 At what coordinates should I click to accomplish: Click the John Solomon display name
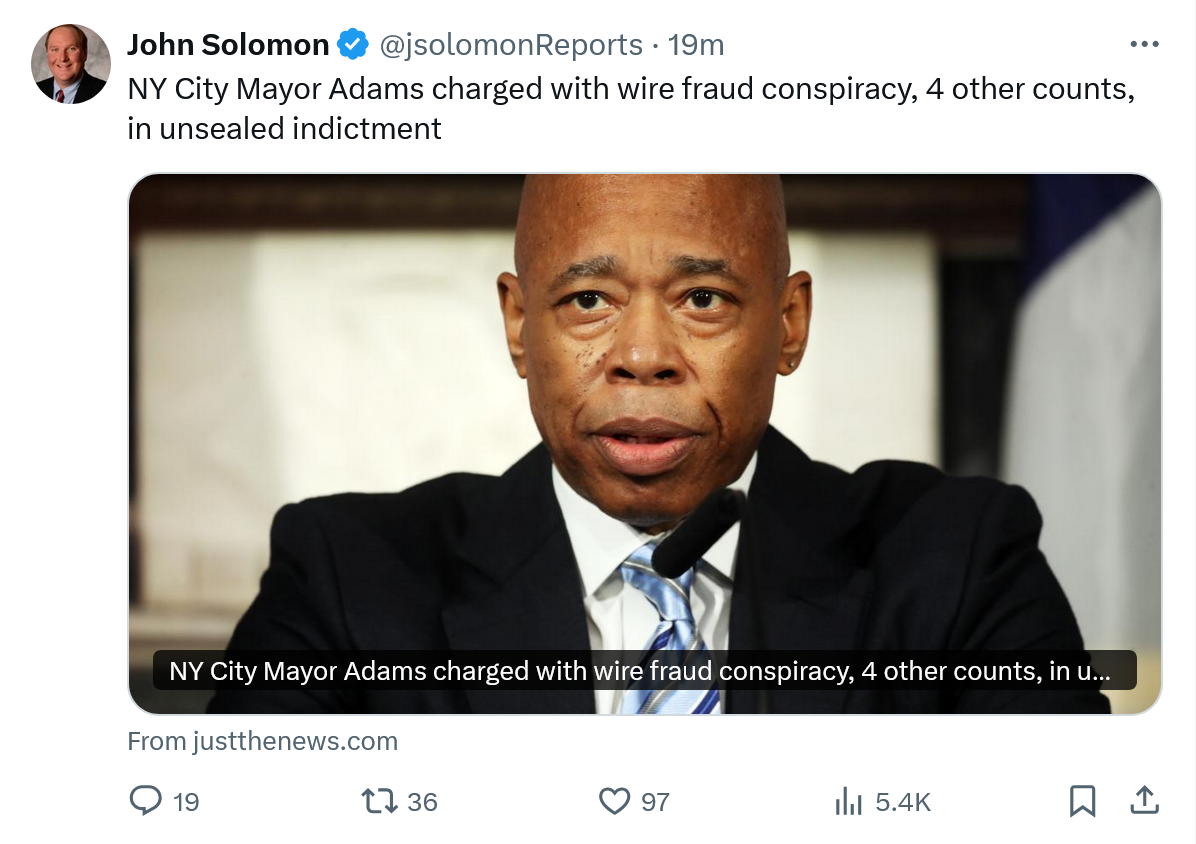point(228,45)
